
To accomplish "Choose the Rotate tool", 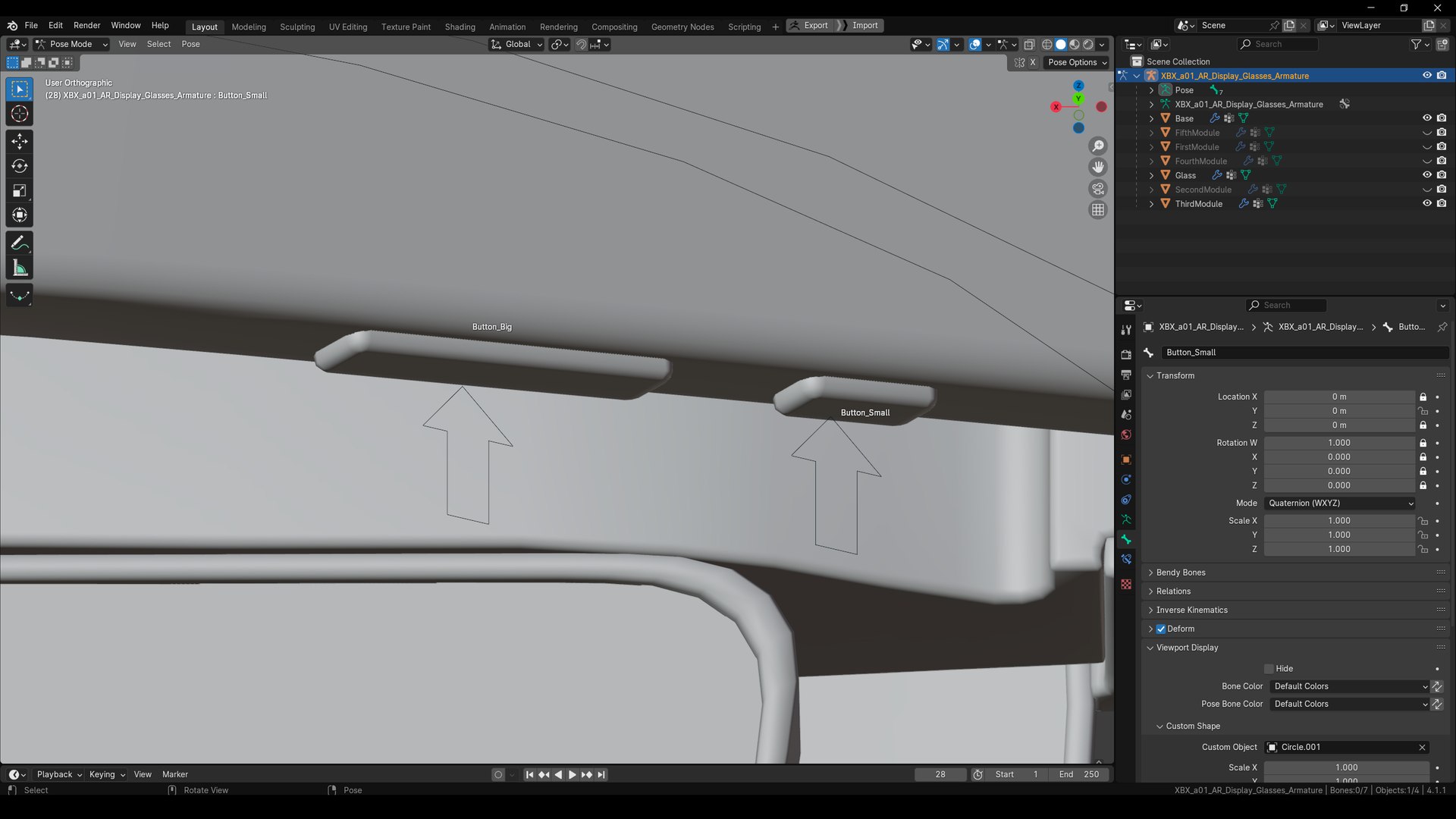I will 20,166.
